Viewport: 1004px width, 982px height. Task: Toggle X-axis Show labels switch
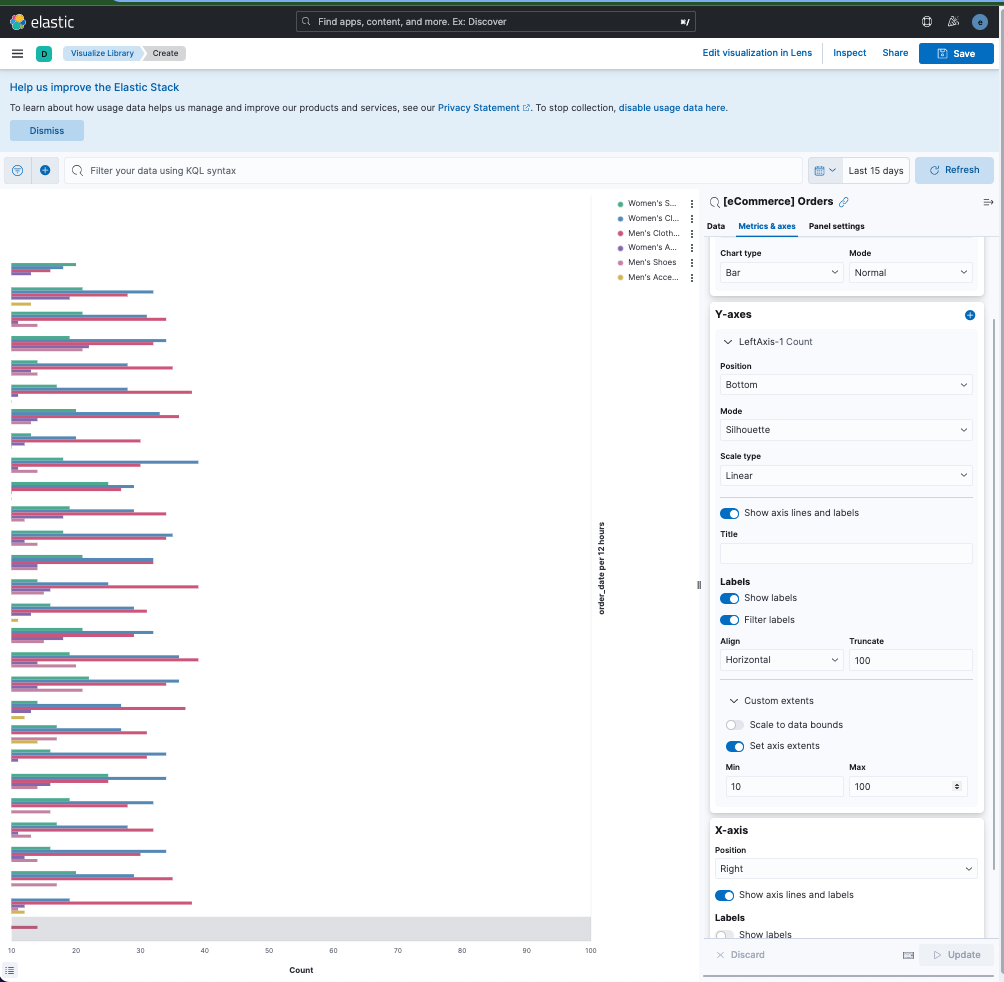[724, 935]
